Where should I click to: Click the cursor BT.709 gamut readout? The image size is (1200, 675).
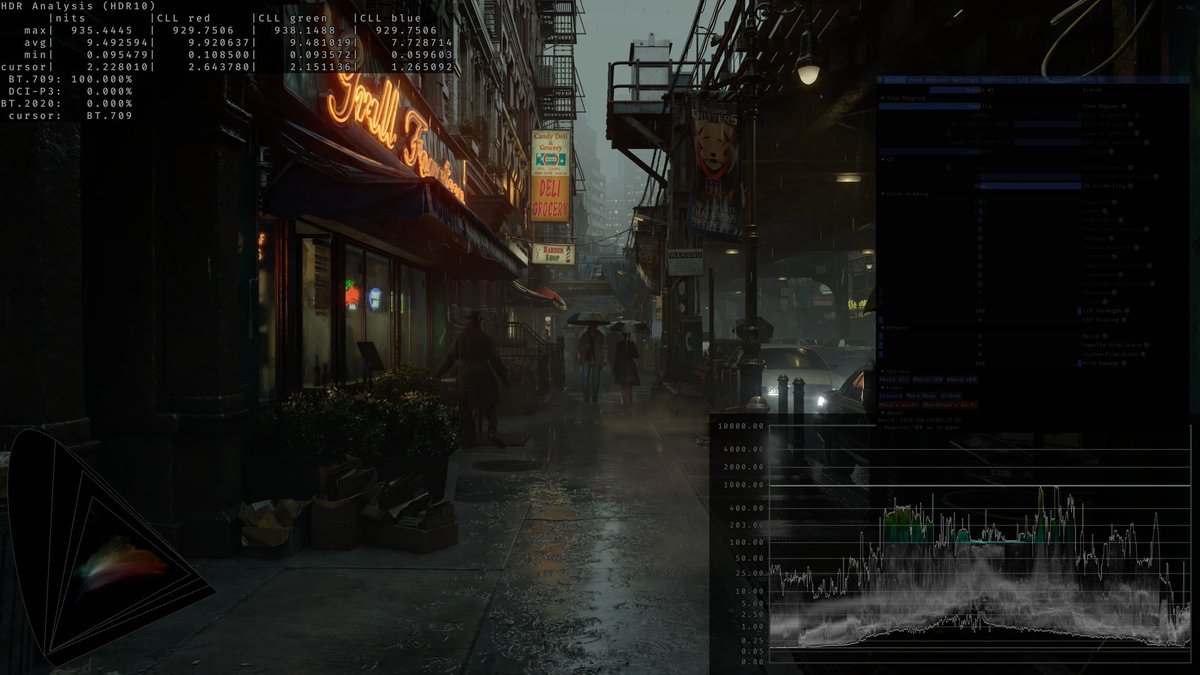coord(69,115)
